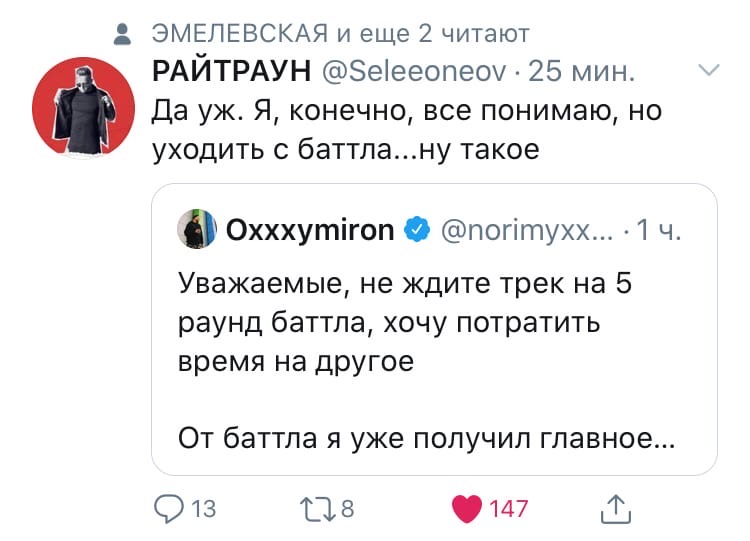This screenshot has height=541, width=750.
Task: Open Oxxxymiron's small avatar in quote
Action: (193, 231)
